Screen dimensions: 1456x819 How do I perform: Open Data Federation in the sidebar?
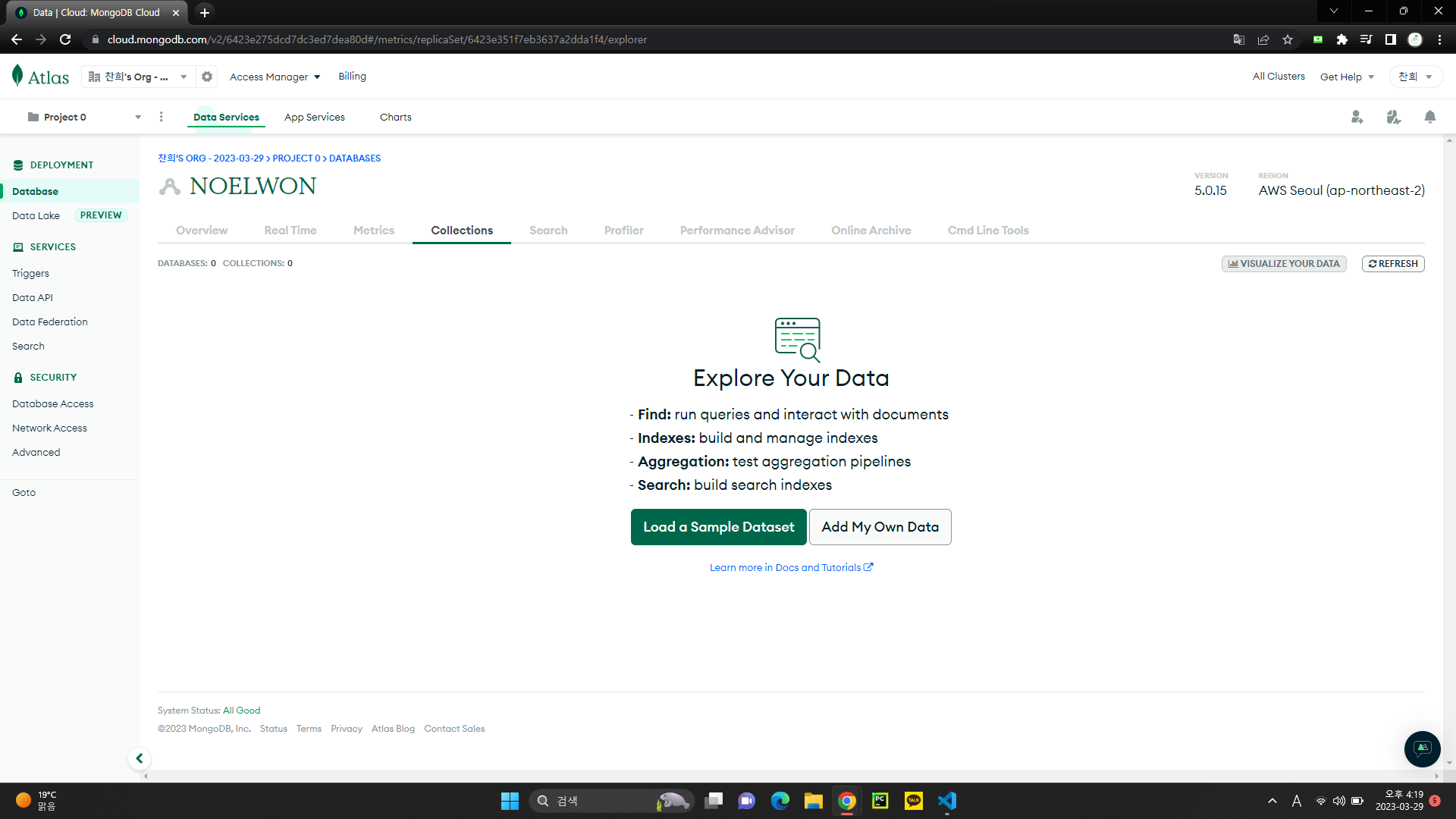(50, 322)
